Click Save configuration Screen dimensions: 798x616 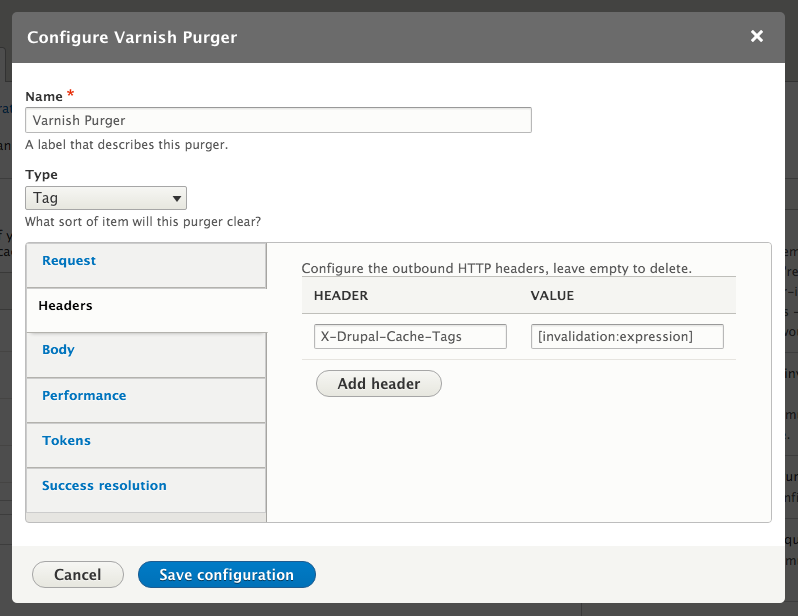click(x=226, y=574)
